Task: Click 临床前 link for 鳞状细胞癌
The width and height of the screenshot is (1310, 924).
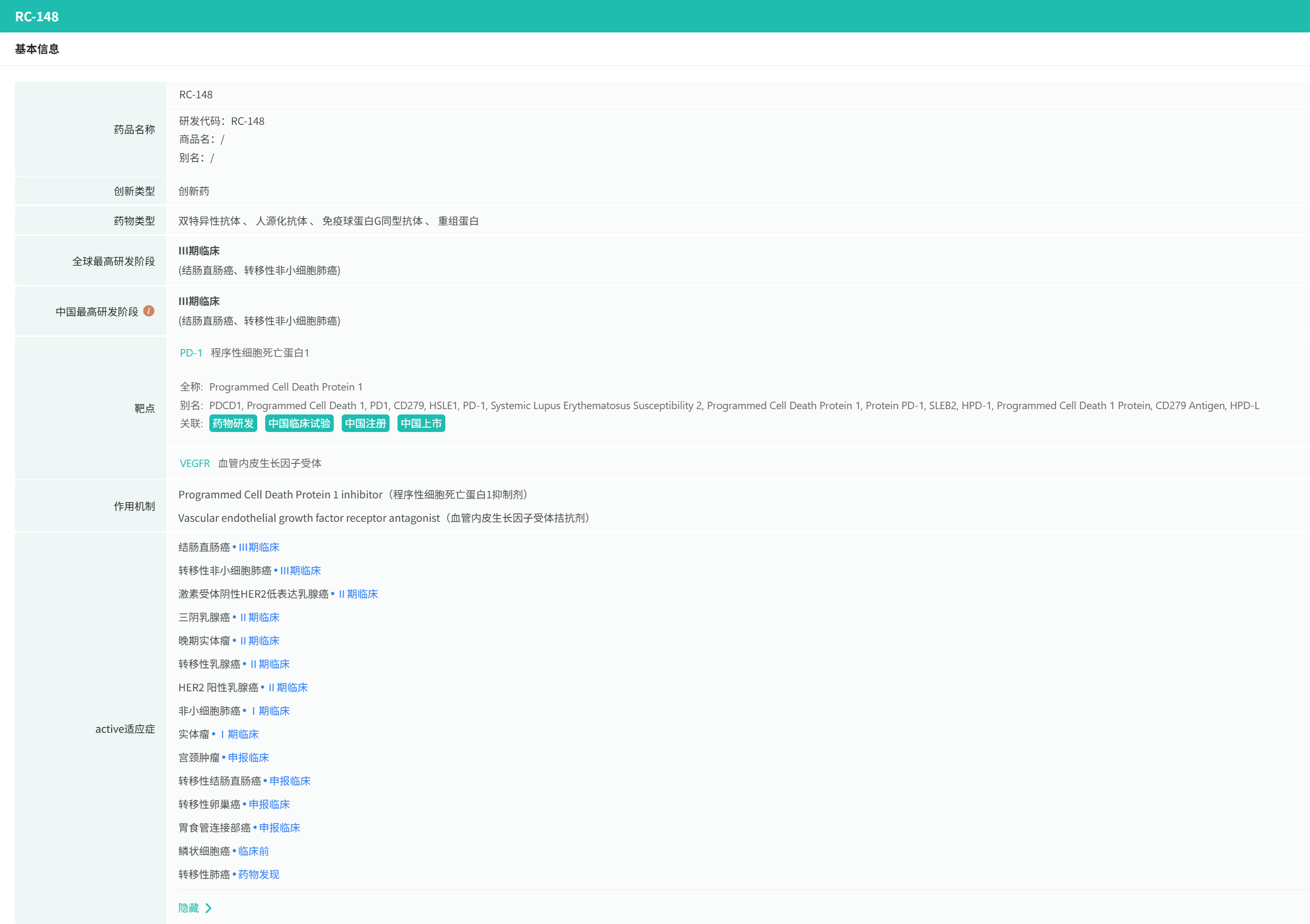Action: coord(253,851)
